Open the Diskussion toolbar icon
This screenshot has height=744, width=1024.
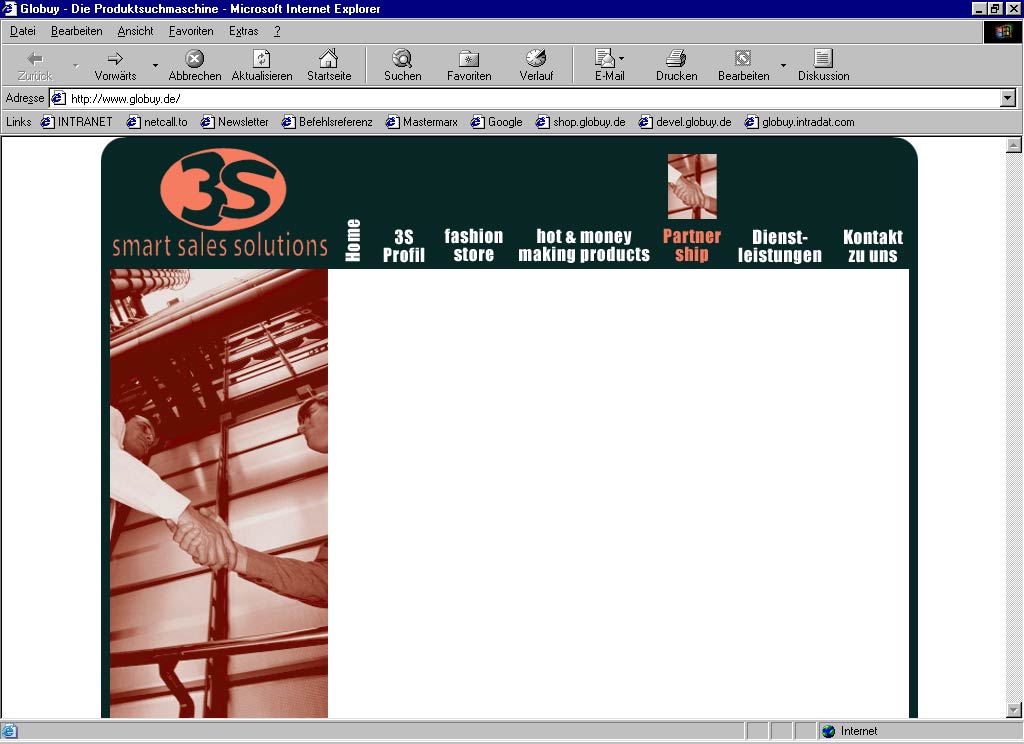(x=823, y=58)
